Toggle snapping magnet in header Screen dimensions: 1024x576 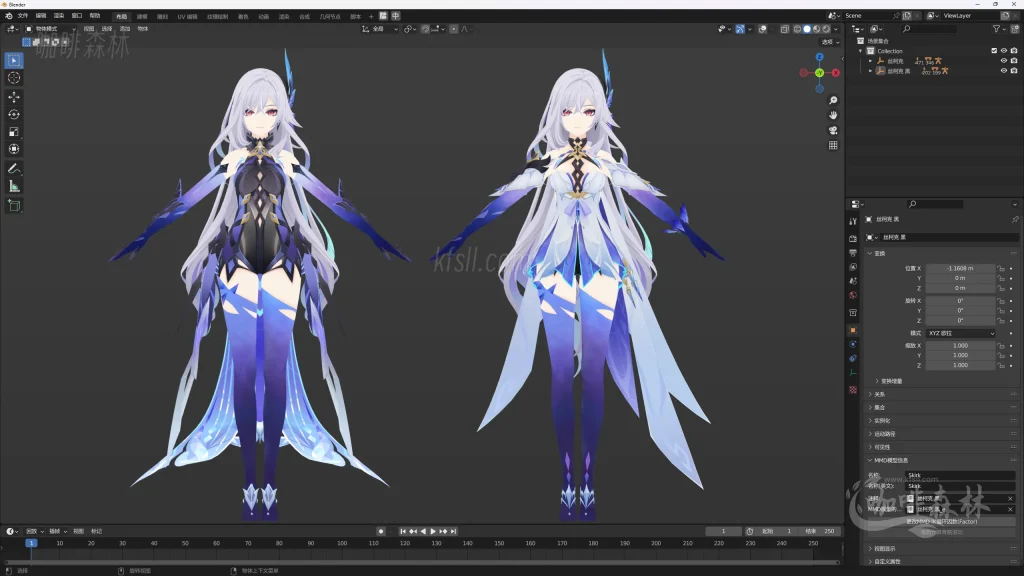coord(425,29)
